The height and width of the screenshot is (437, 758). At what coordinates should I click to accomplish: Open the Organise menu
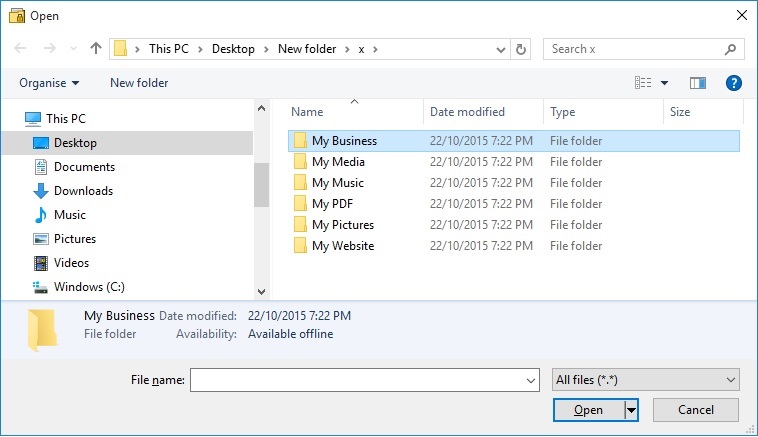[49, 83]
